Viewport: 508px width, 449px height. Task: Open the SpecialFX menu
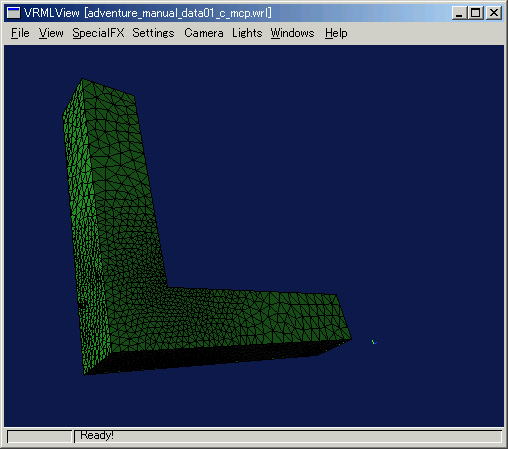98,33
